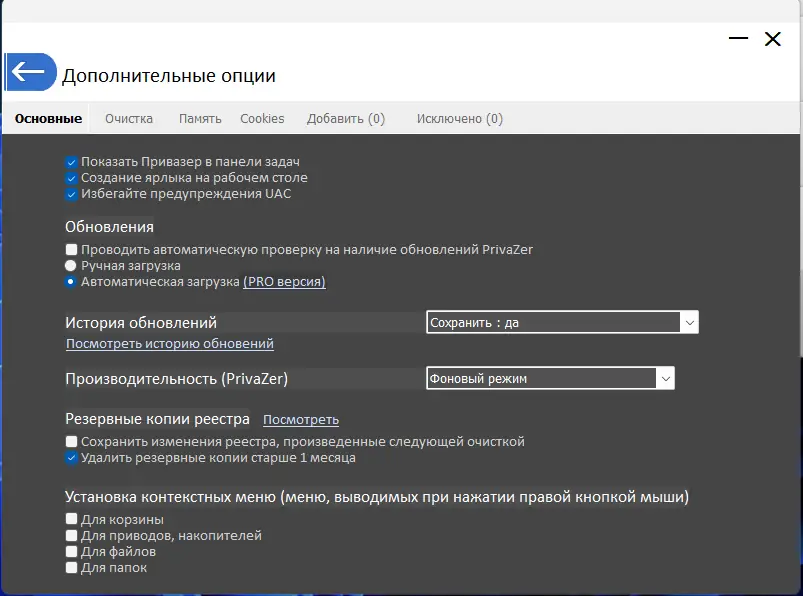Uncheck Показать Привазер в панели задач
Image resolution: width=803 pixels, height=596 pixels.
[71, 163]
